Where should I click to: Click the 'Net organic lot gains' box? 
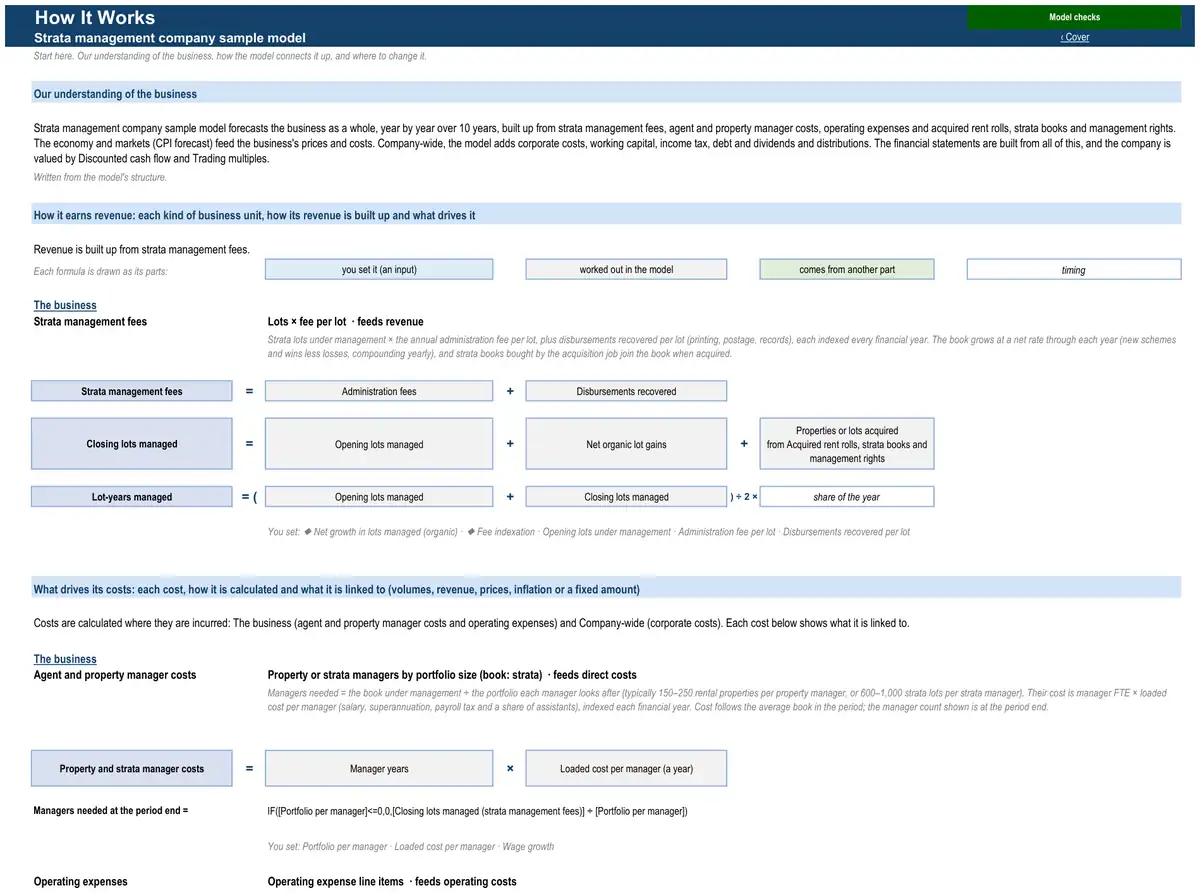[x=626, y=444]
